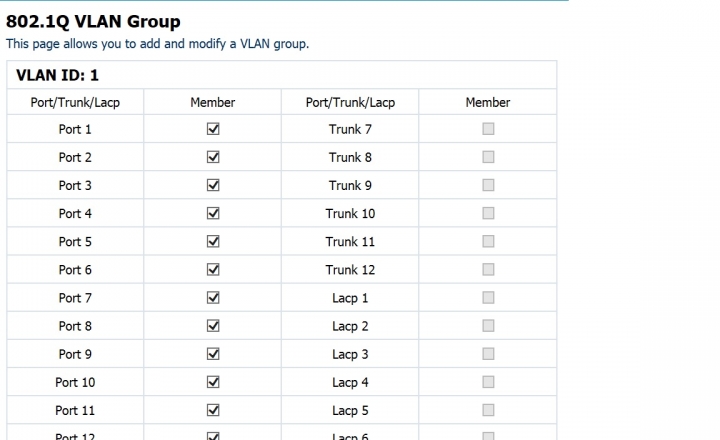Enable Trunk 8 as VLAN member

point(488,157)
